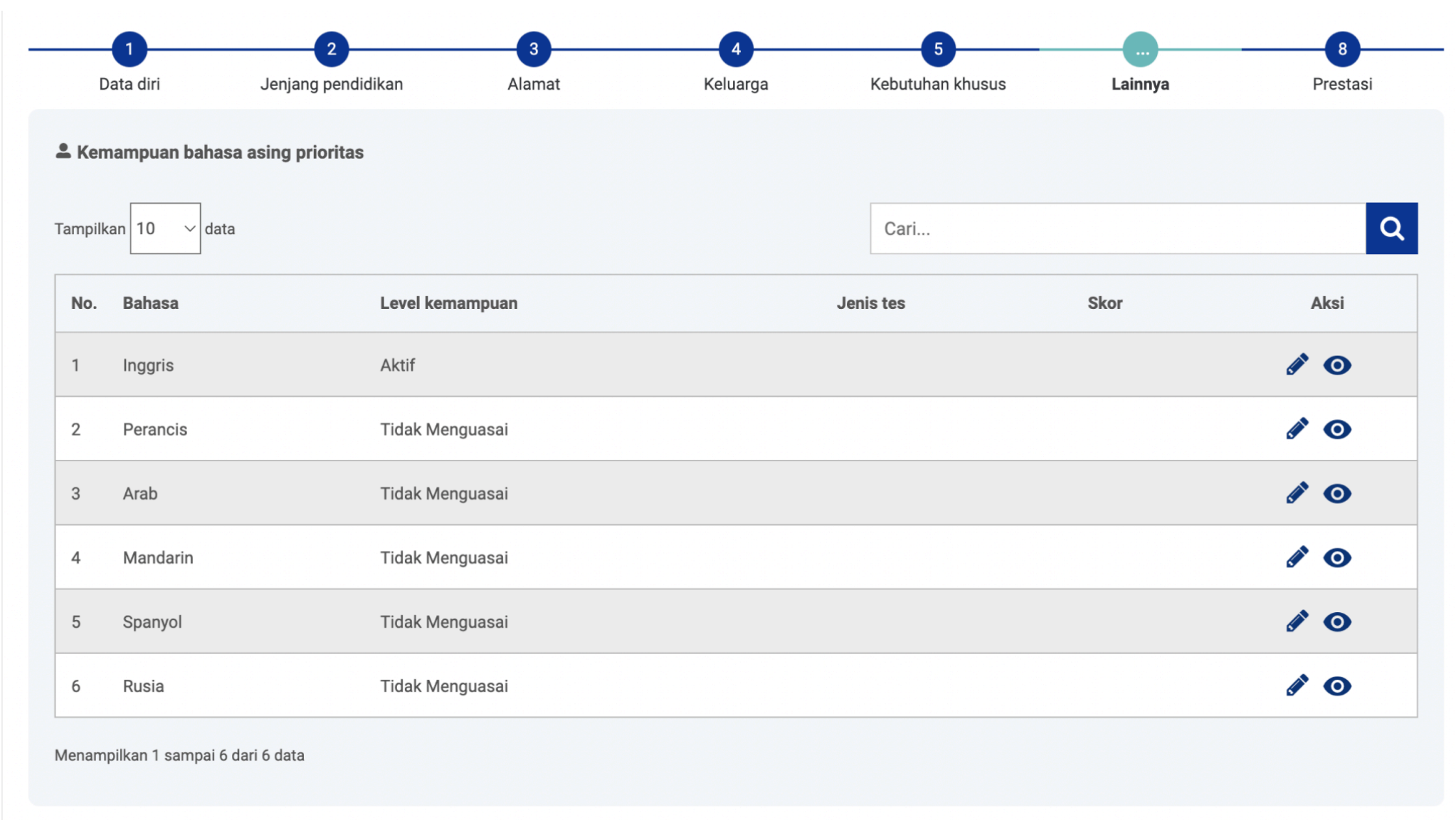Click the magnifier search button
Image resolution: width=1456 pixels, height=820 pixels.
(1391, 228)
